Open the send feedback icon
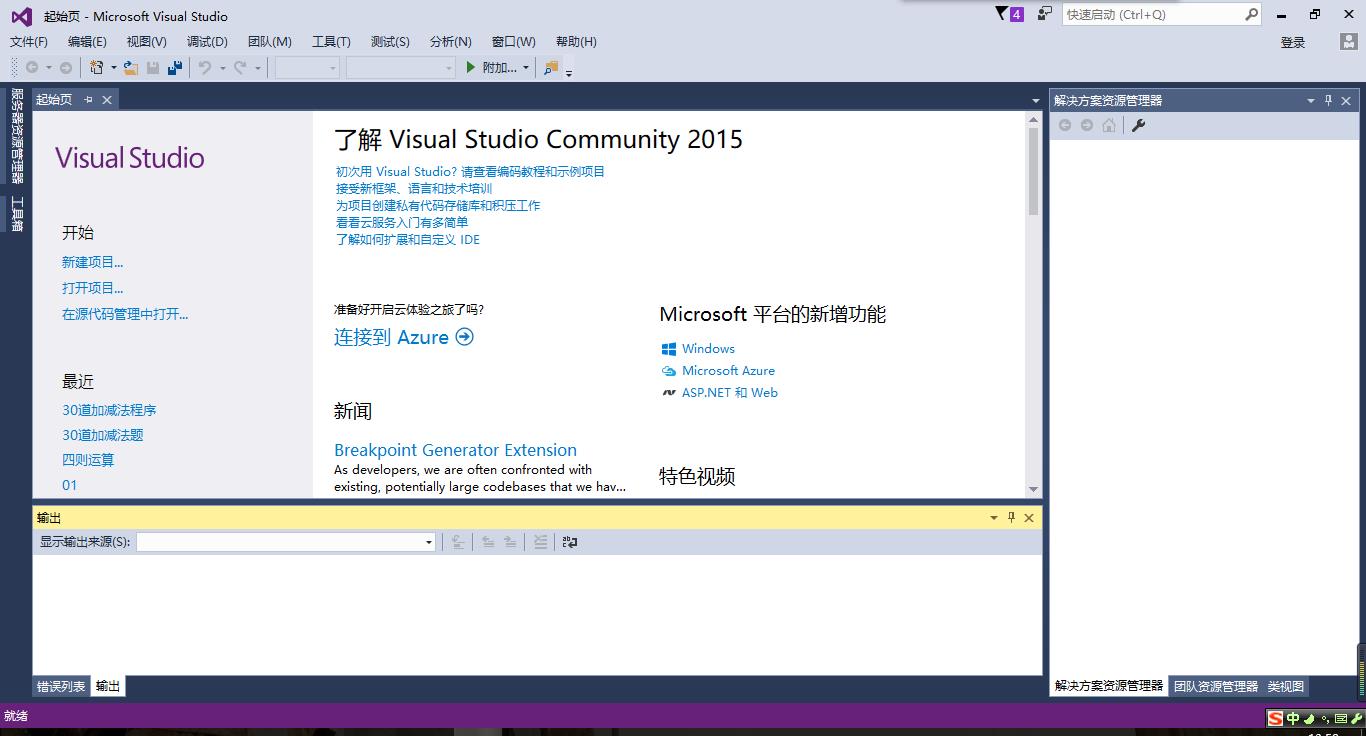Image resolution: width=1366 pixels, height=736 pixels. pyautogui.click(x=1045, y=14)
